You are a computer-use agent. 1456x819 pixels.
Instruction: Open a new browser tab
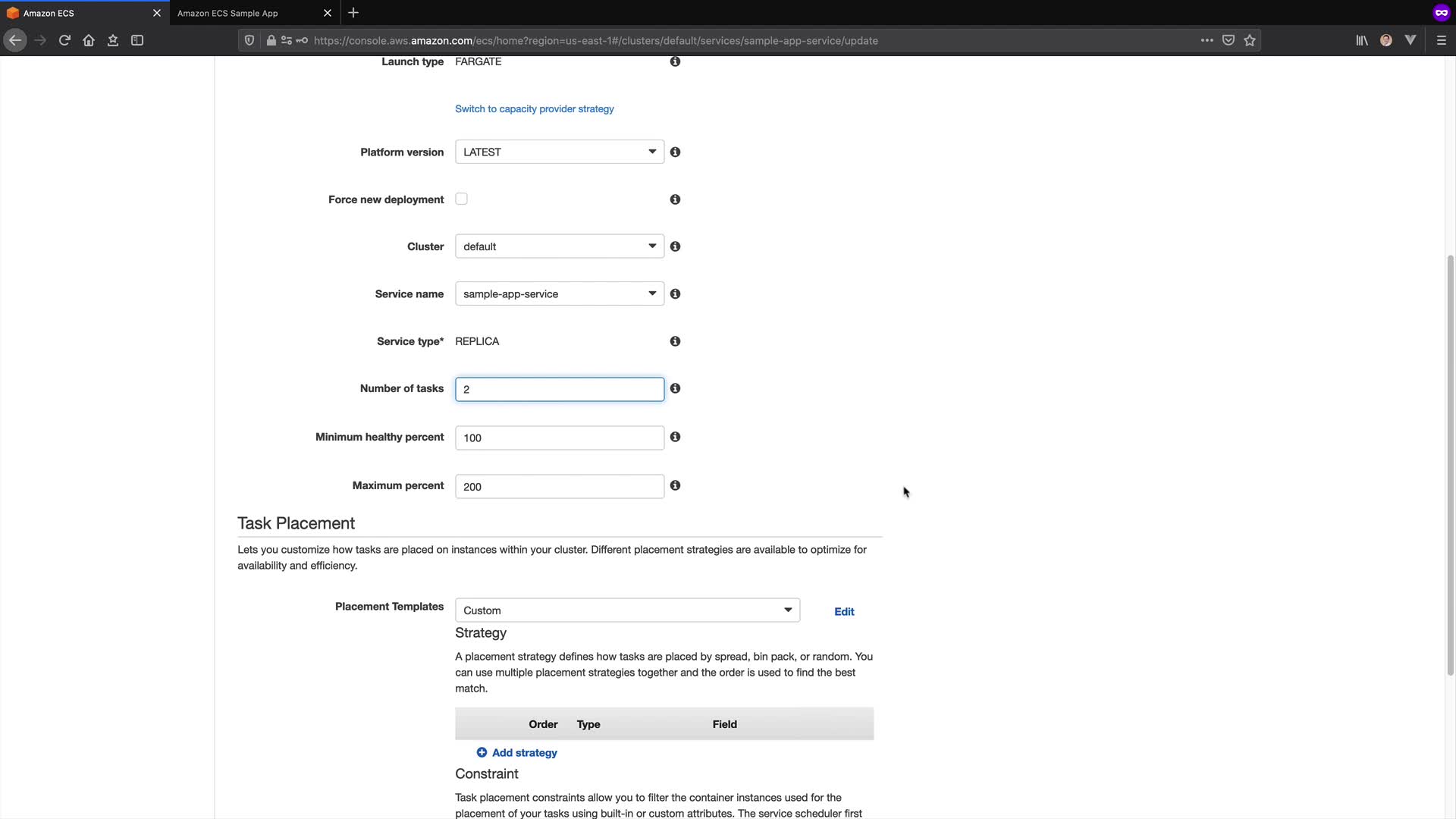coord(353,13)
